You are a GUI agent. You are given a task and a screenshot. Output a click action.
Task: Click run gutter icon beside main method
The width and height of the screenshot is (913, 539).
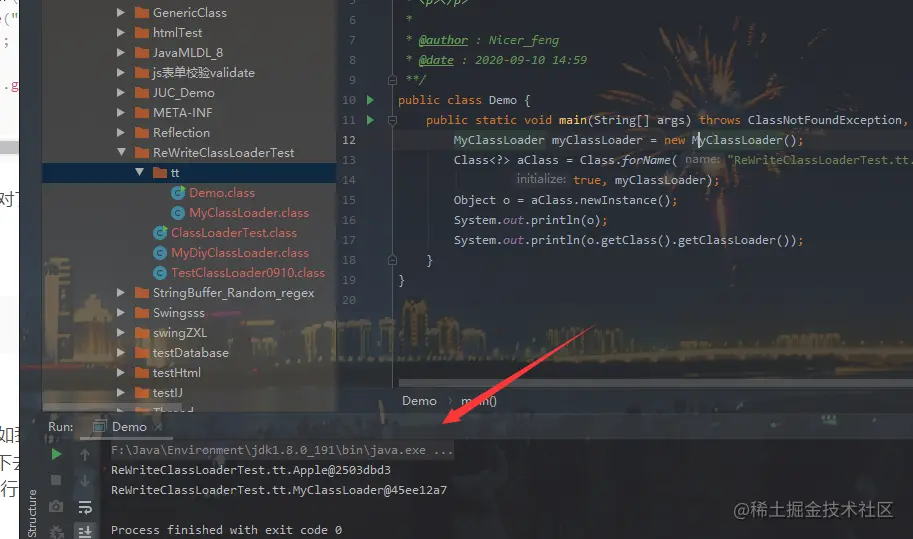point(370,120)
